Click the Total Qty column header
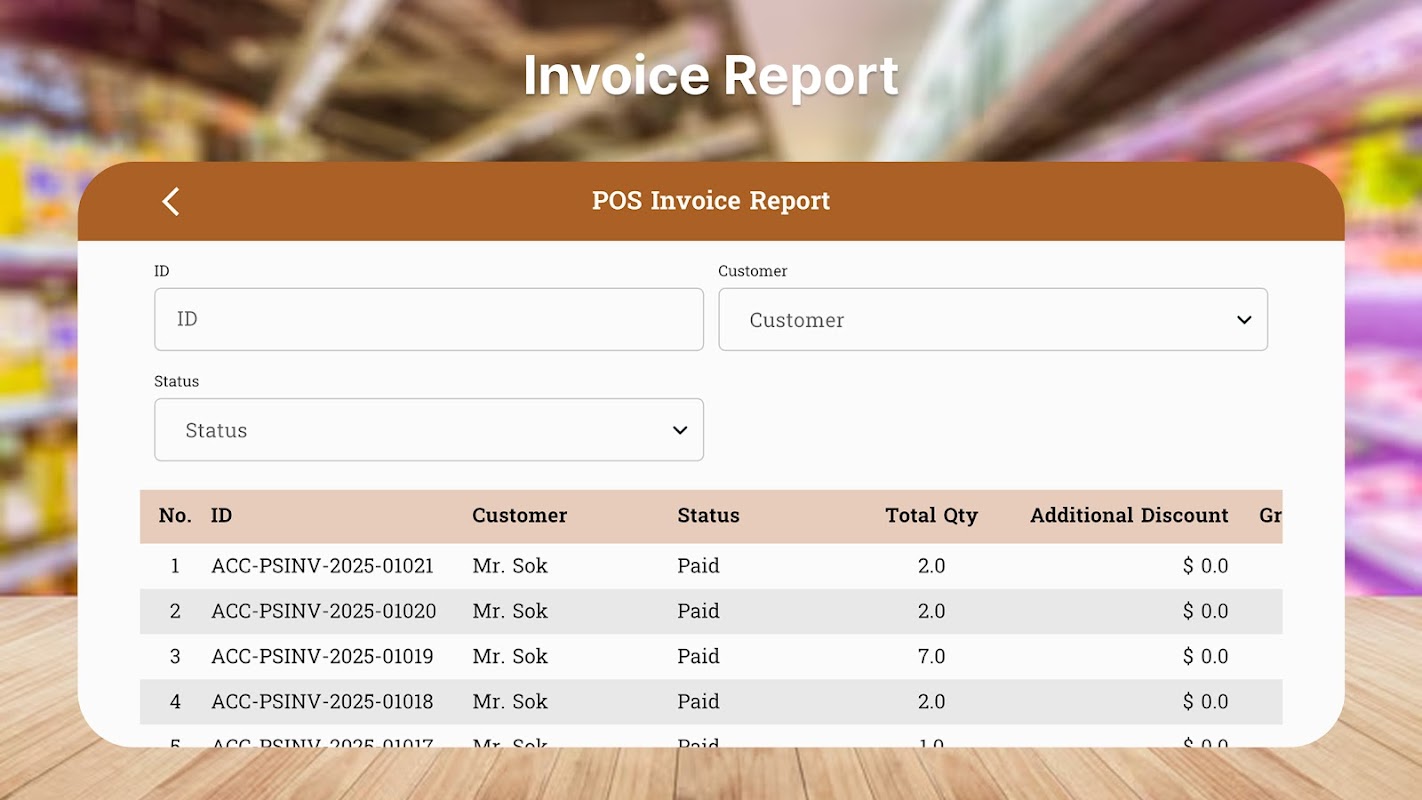The height and width of the screenshot is (800, 1422). click(x=931, y=516)
